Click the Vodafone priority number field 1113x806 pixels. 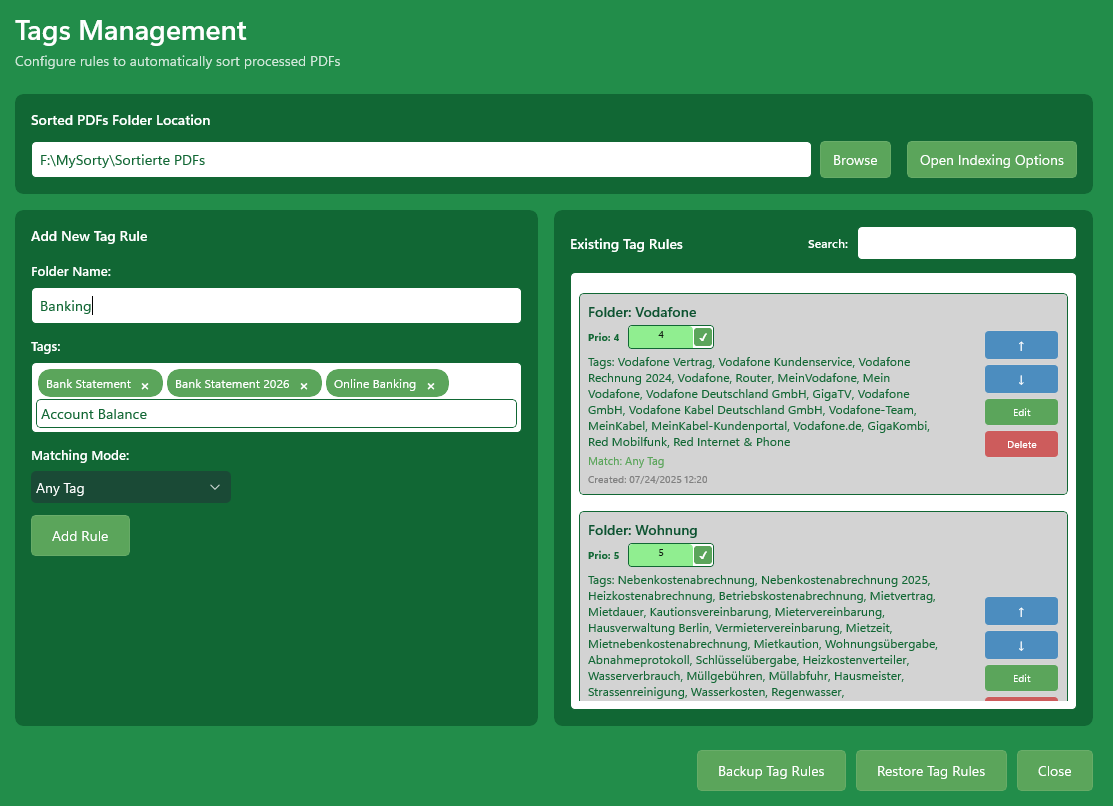(661, 337)
